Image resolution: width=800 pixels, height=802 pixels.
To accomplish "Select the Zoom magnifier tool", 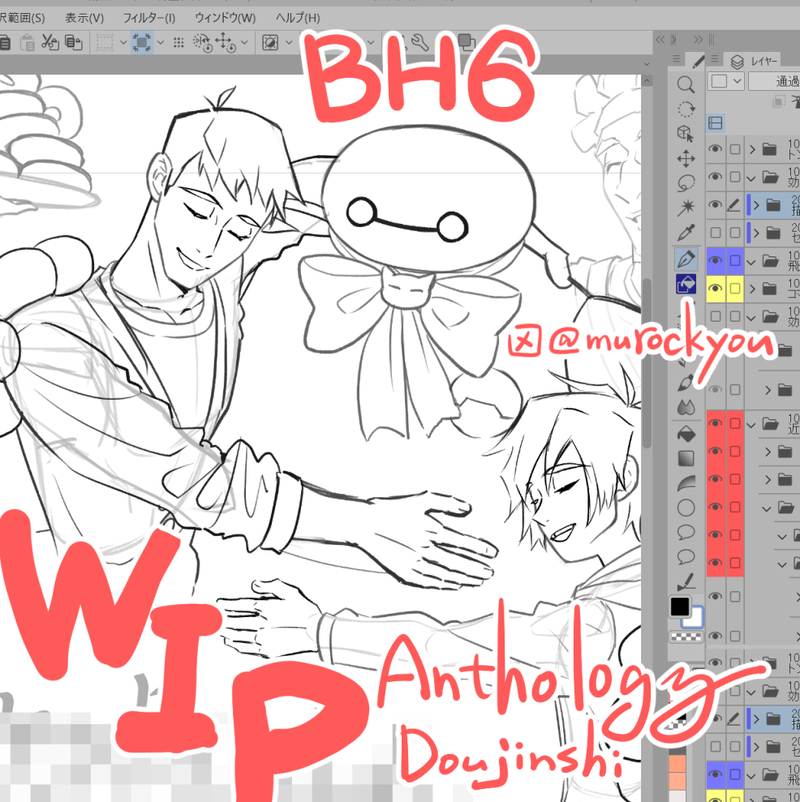I will coord(685,84).
